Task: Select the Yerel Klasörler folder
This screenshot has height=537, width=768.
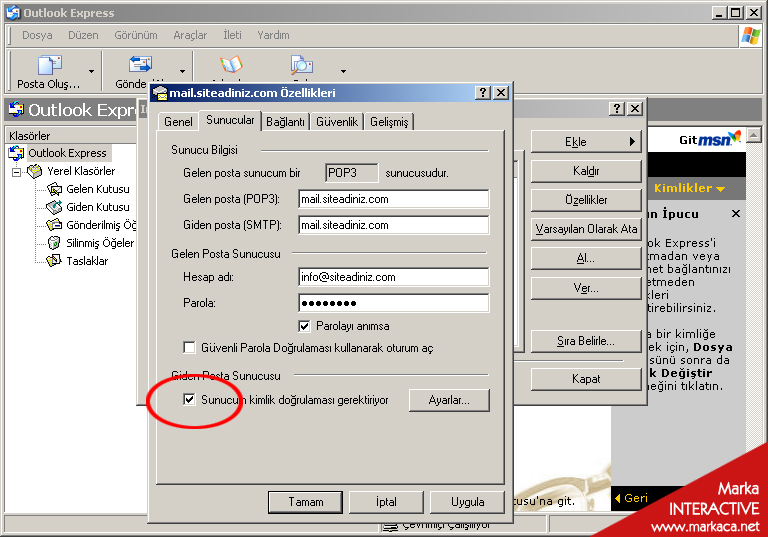Action: point(81,171)
